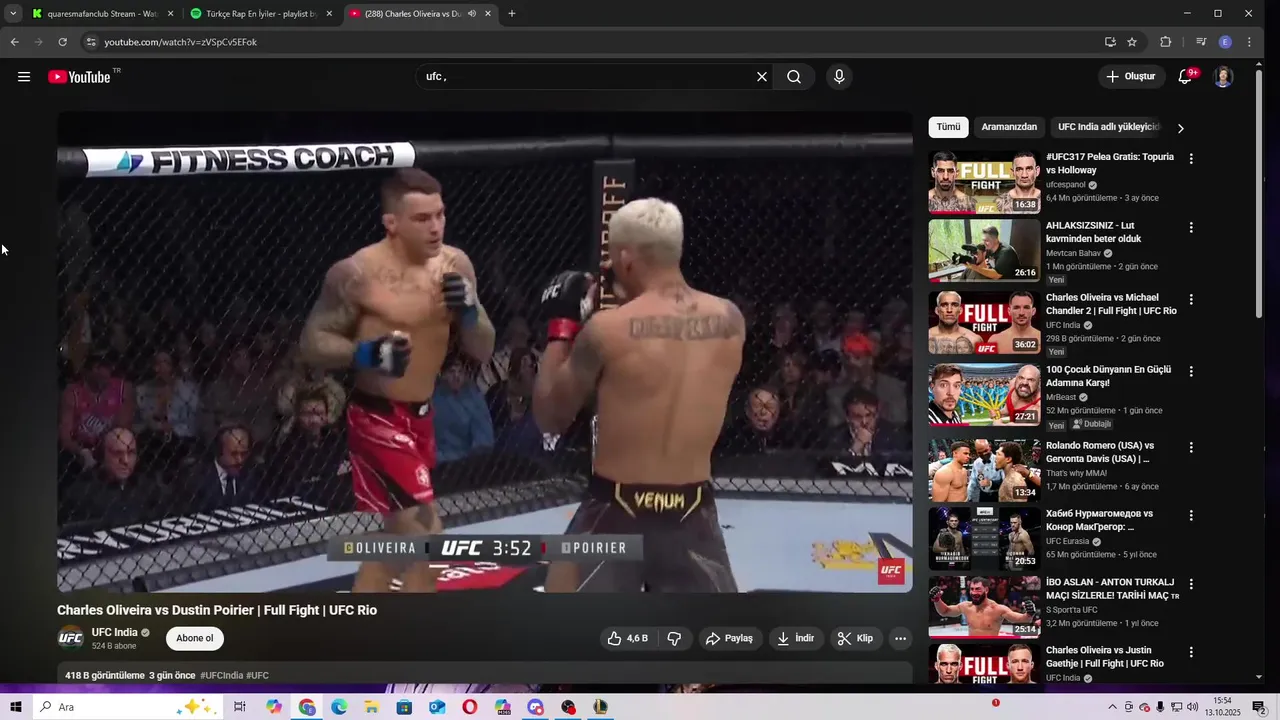1280x720 pixels.
Task: Open the Oluştur create button
Action: 1131,77
